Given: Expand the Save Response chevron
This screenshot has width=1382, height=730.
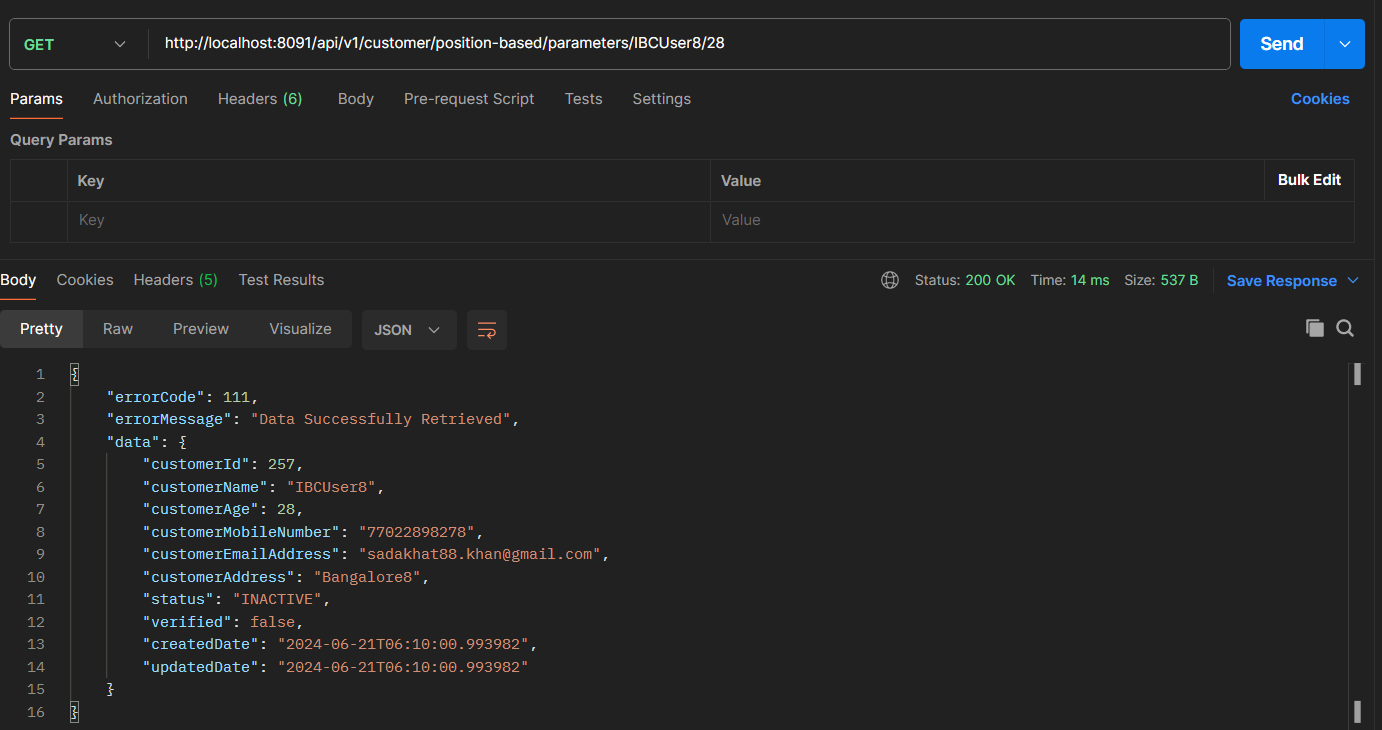Looking at the screenshot, I should tap(1353, 280).
